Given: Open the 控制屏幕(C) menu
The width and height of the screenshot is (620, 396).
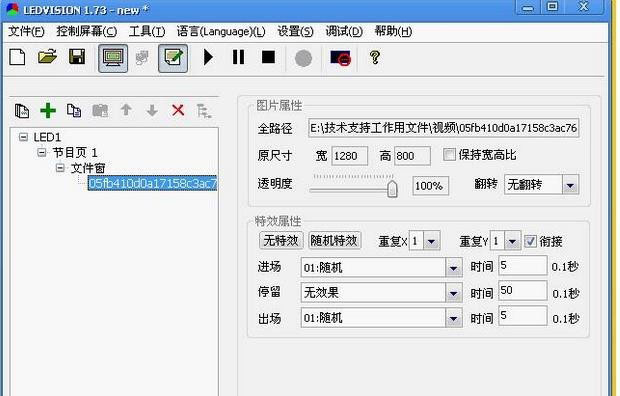Looking at the screenshot, I should click(x=87, y=31).
